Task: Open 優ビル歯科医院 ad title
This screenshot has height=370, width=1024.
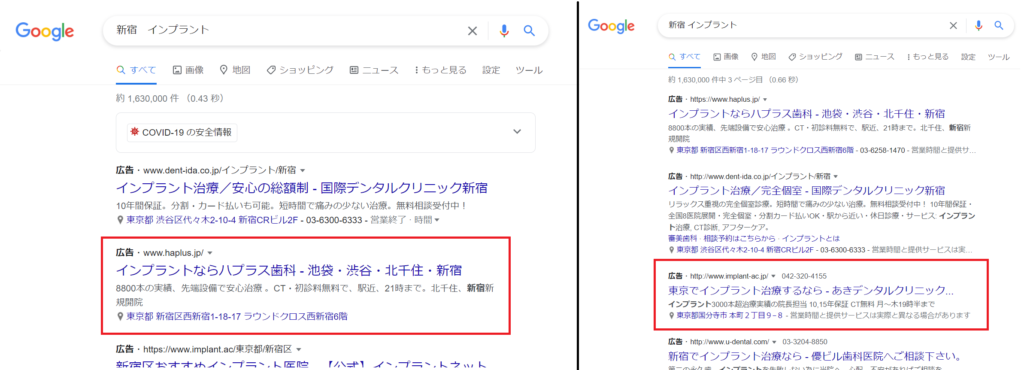Action: [813, 356]
